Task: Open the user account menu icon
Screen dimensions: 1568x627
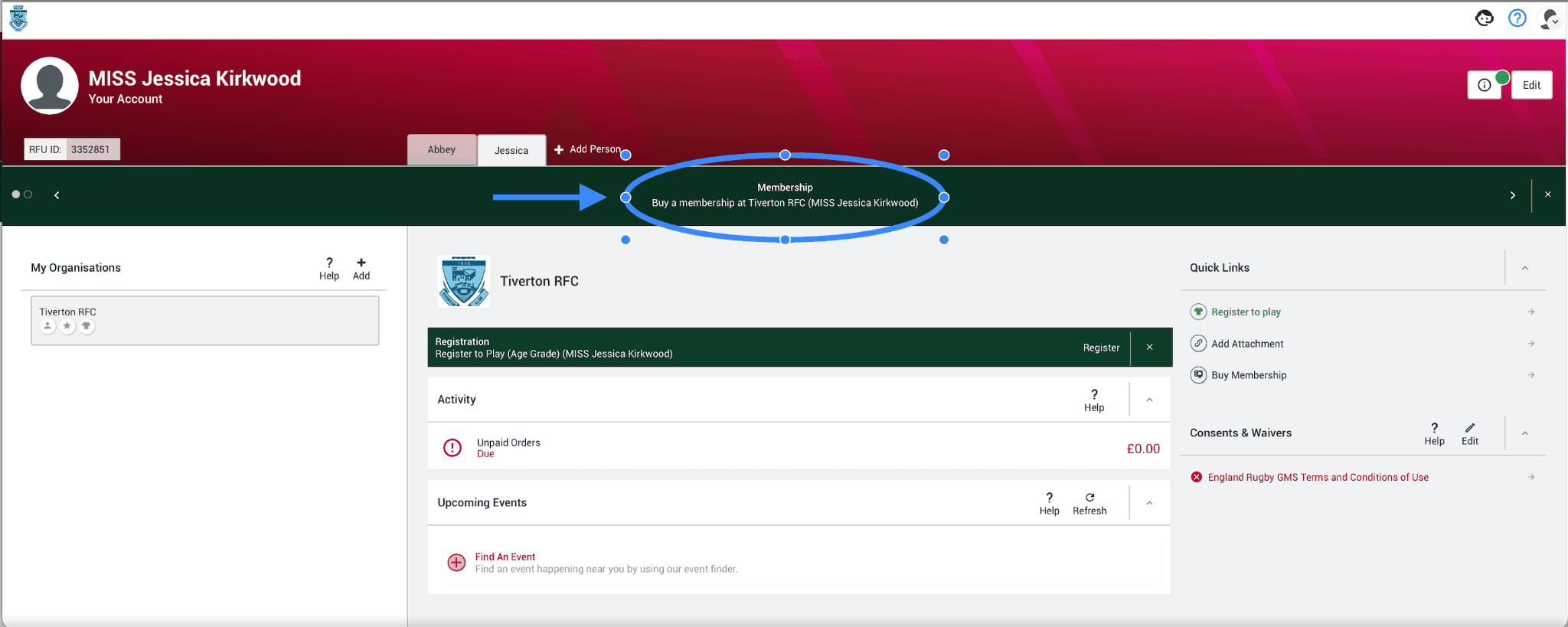Action: (1550, 18)
